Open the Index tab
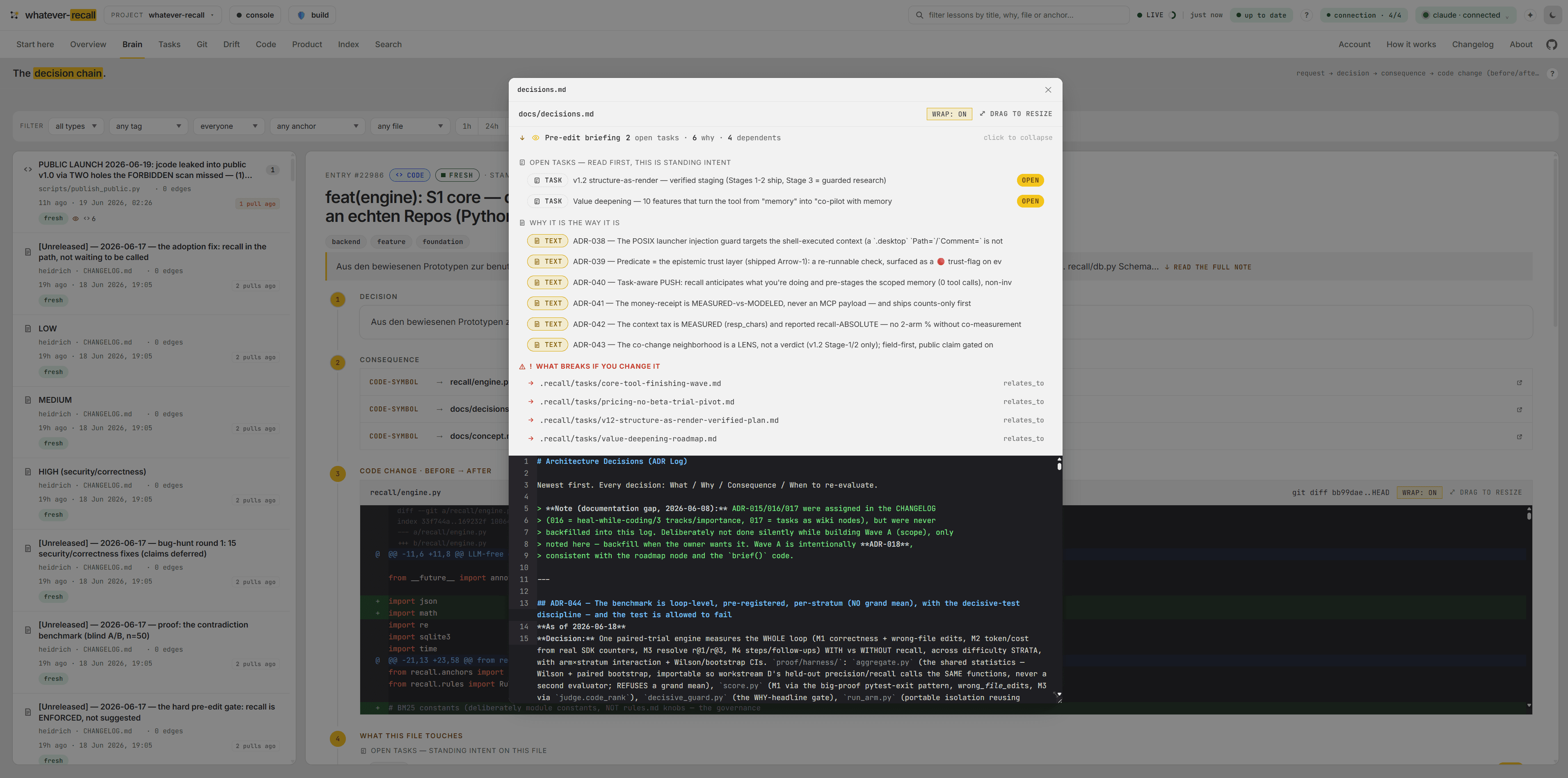Viewport: 1568px width, 778px height. (348, 44)
